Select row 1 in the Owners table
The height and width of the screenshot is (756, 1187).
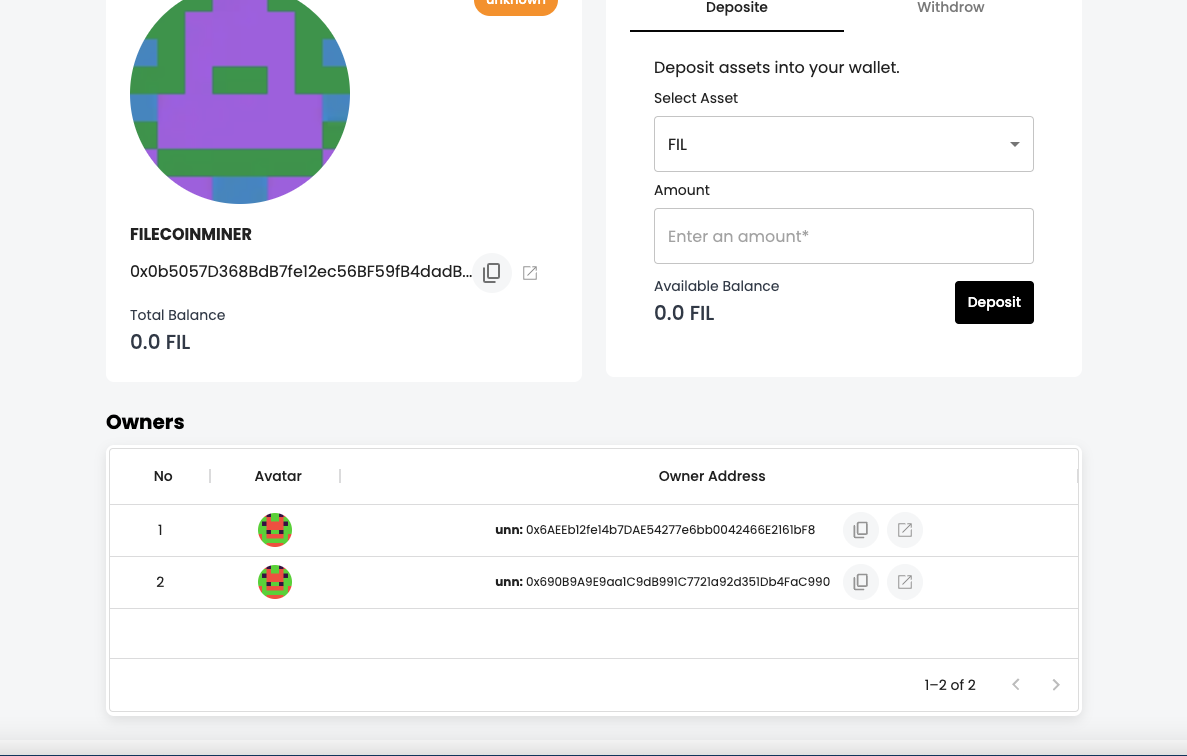tap(594, 530)
